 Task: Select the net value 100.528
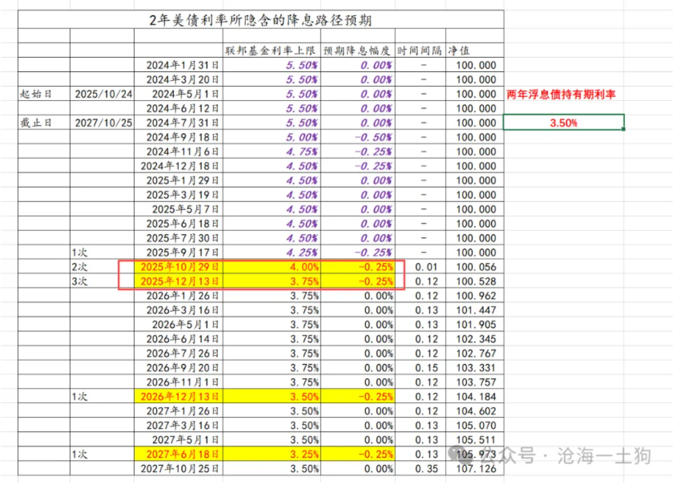coord(474,281)
